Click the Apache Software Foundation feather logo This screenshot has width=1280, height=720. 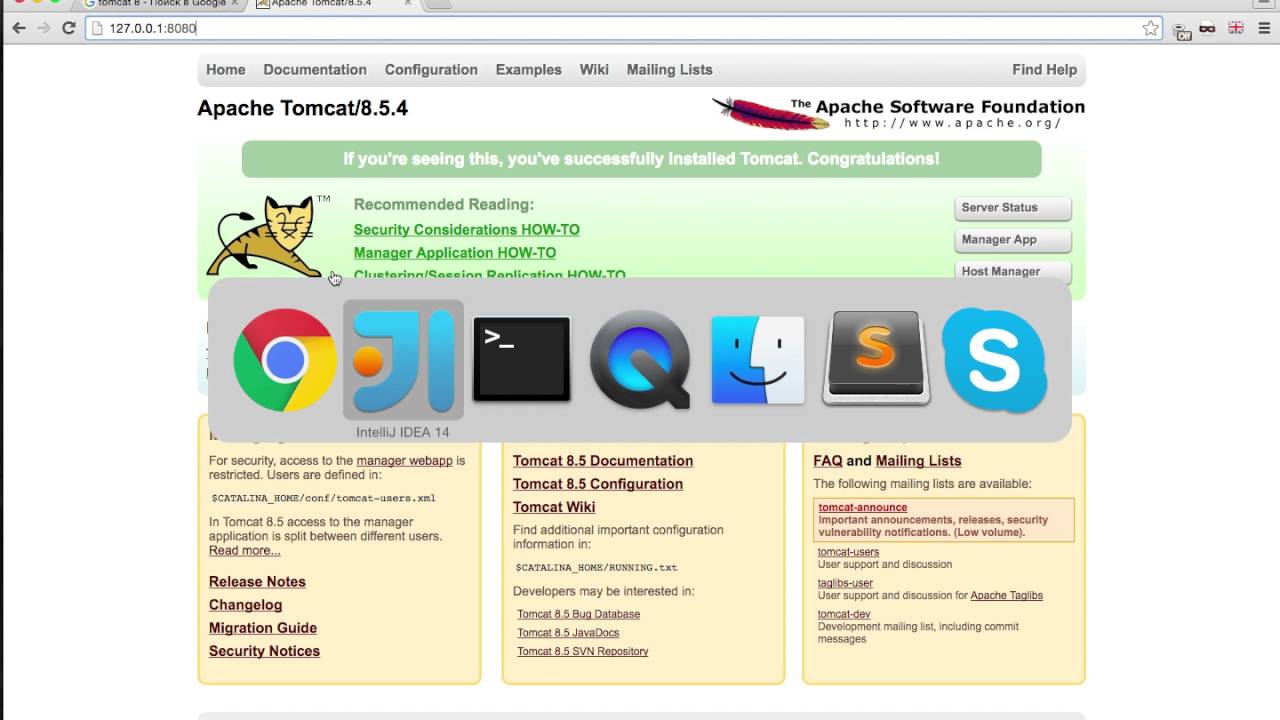(x=771, y=113)
